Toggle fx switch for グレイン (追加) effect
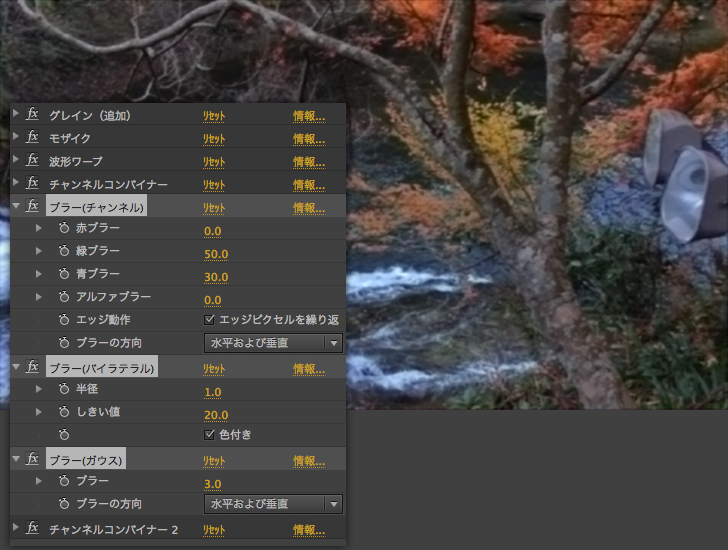This screenshot has height=550, width=728. (x=32, y=115)
